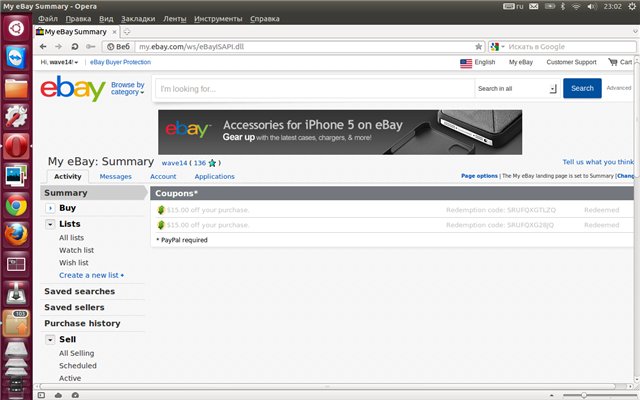
Task: Open System Settings gear-wrench dock icon
Action: tap(16, 116)
